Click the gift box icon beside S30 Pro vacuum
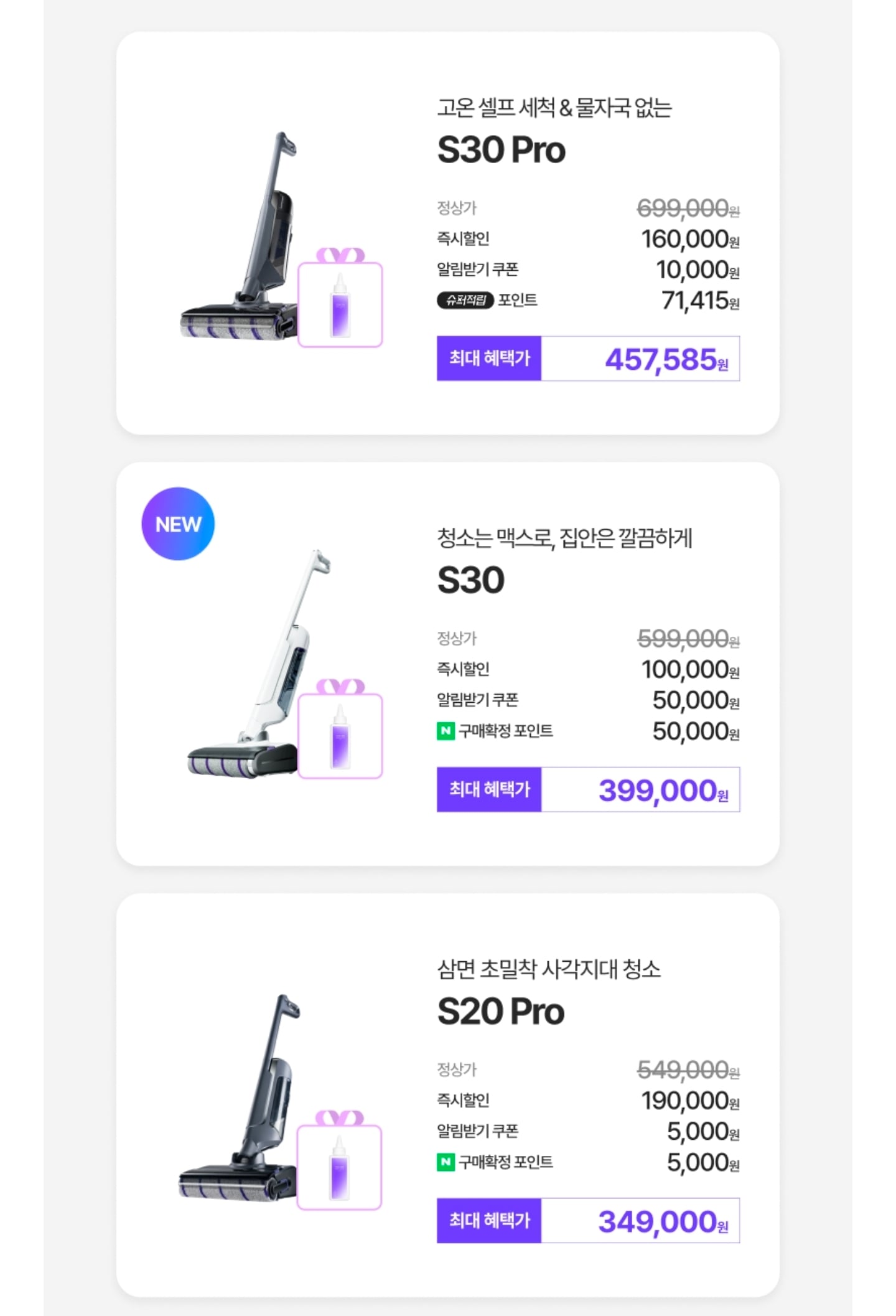Viewport: 896px width, 1316px height. click(x=340, y=299)
